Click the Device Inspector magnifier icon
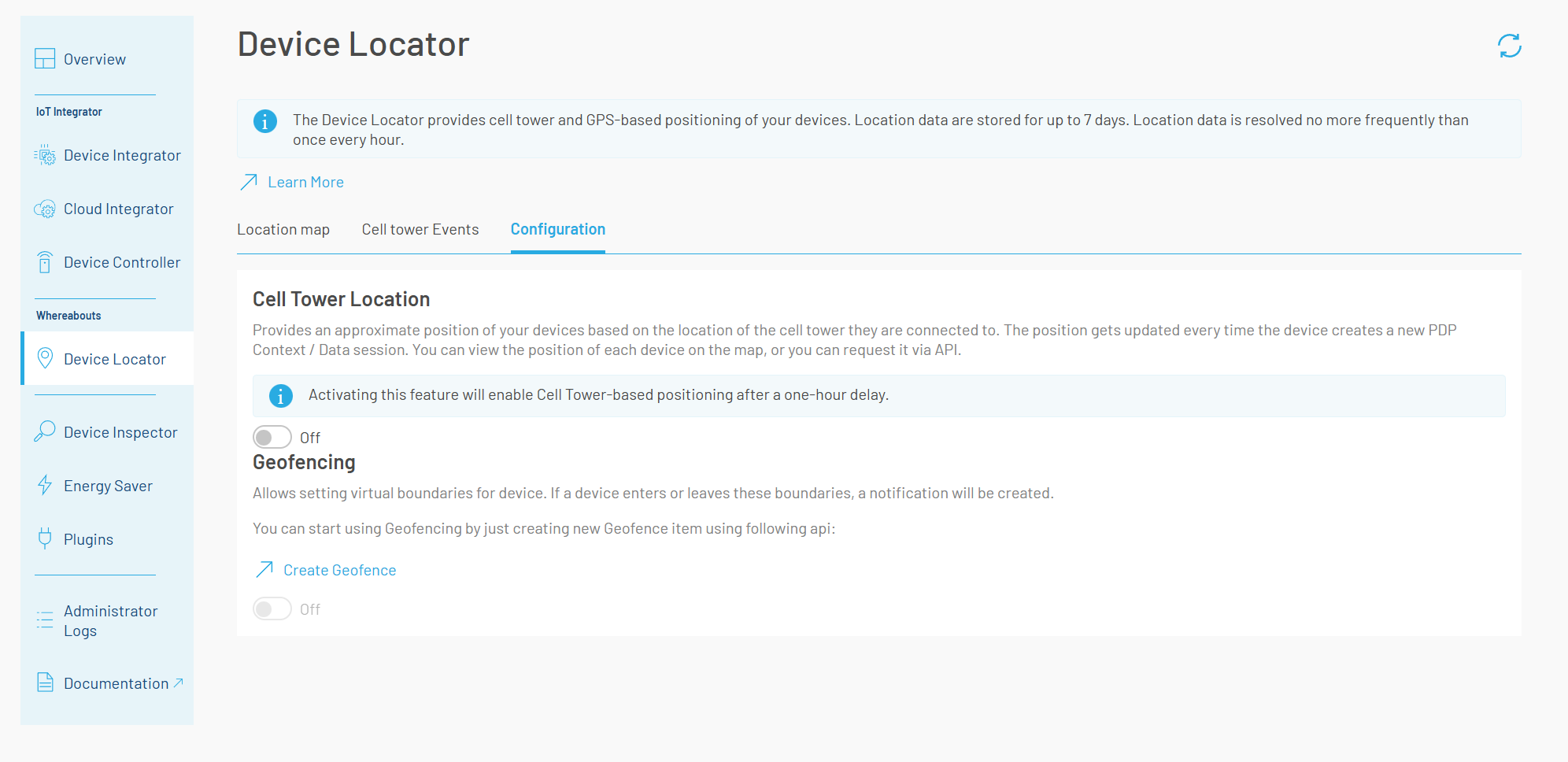Screen dimensions: 1568x762 [45, 431]
